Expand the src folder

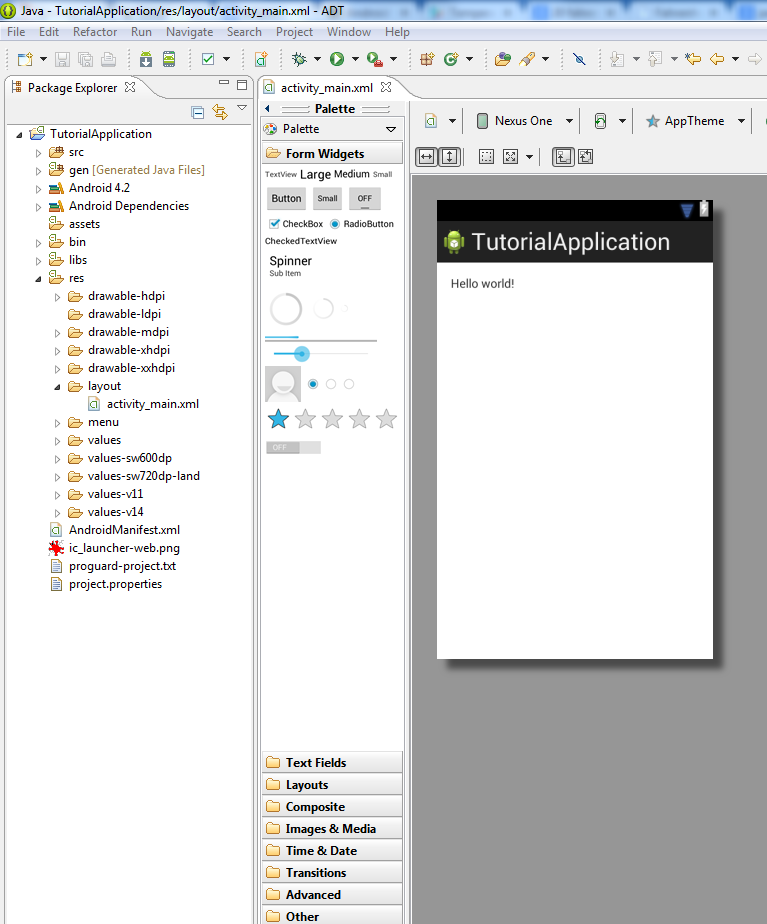tap(38, 153)
